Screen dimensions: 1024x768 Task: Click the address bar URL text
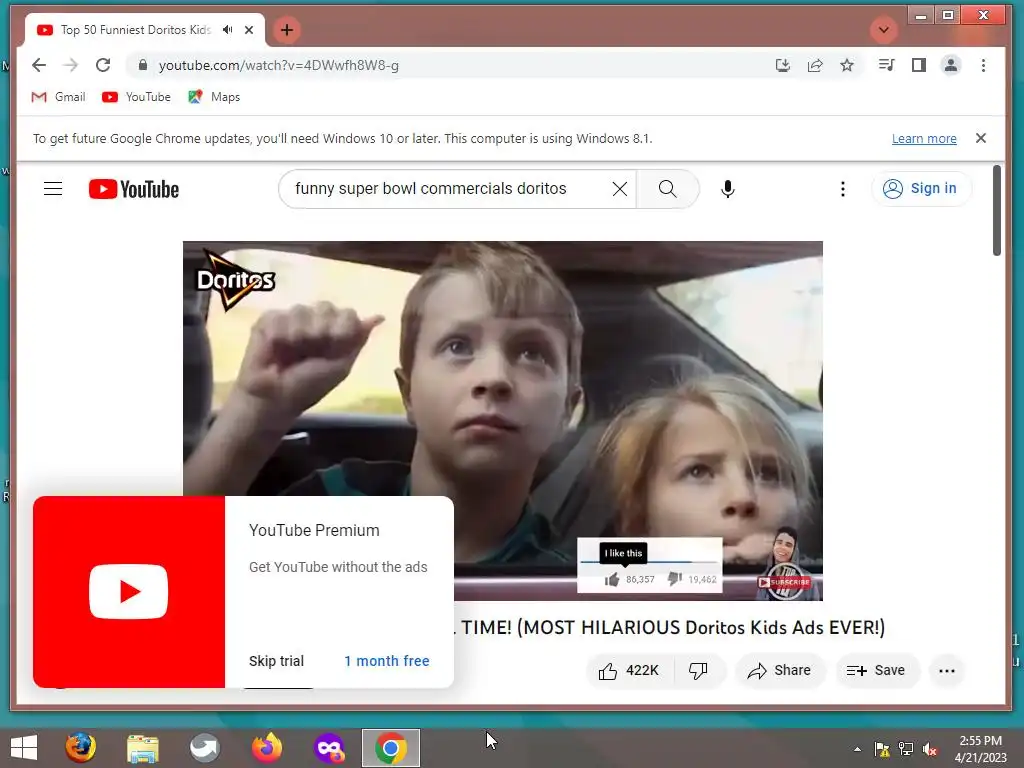[279, 65]
